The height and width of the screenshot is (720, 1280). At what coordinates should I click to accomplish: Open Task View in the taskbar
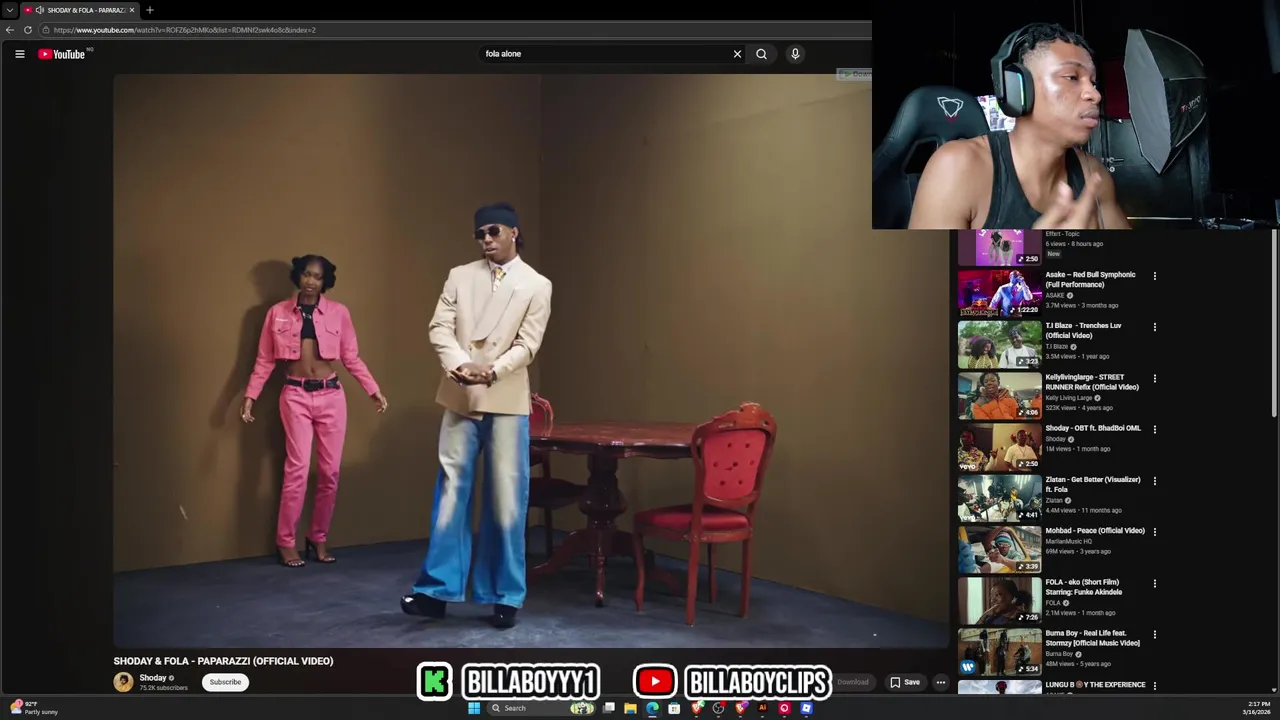[x=608, y=708]
